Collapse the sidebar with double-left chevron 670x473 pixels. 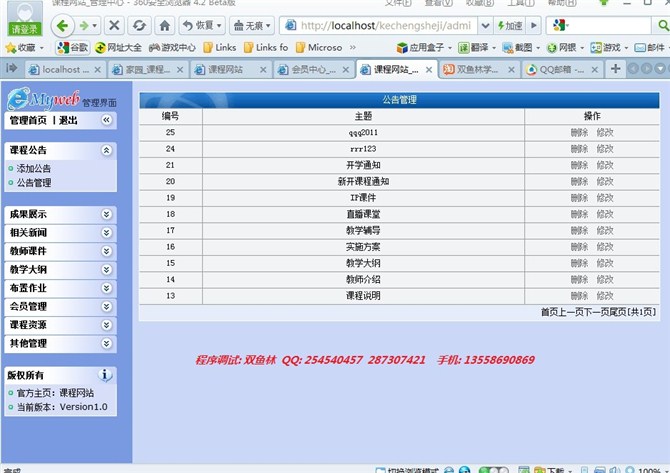106,120
